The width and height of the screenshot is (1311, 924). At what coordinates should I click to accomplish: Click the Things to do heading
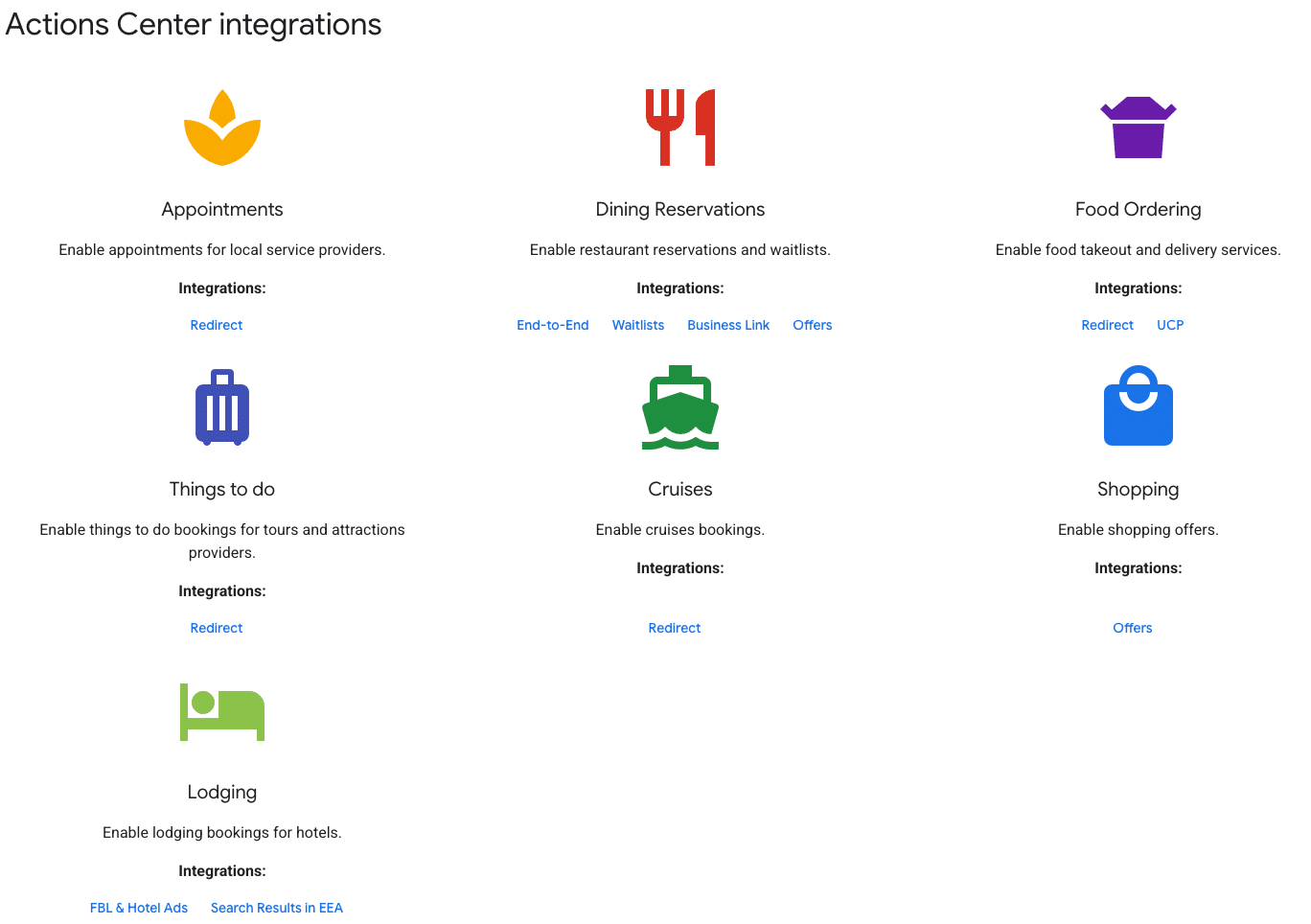(222, 489)
